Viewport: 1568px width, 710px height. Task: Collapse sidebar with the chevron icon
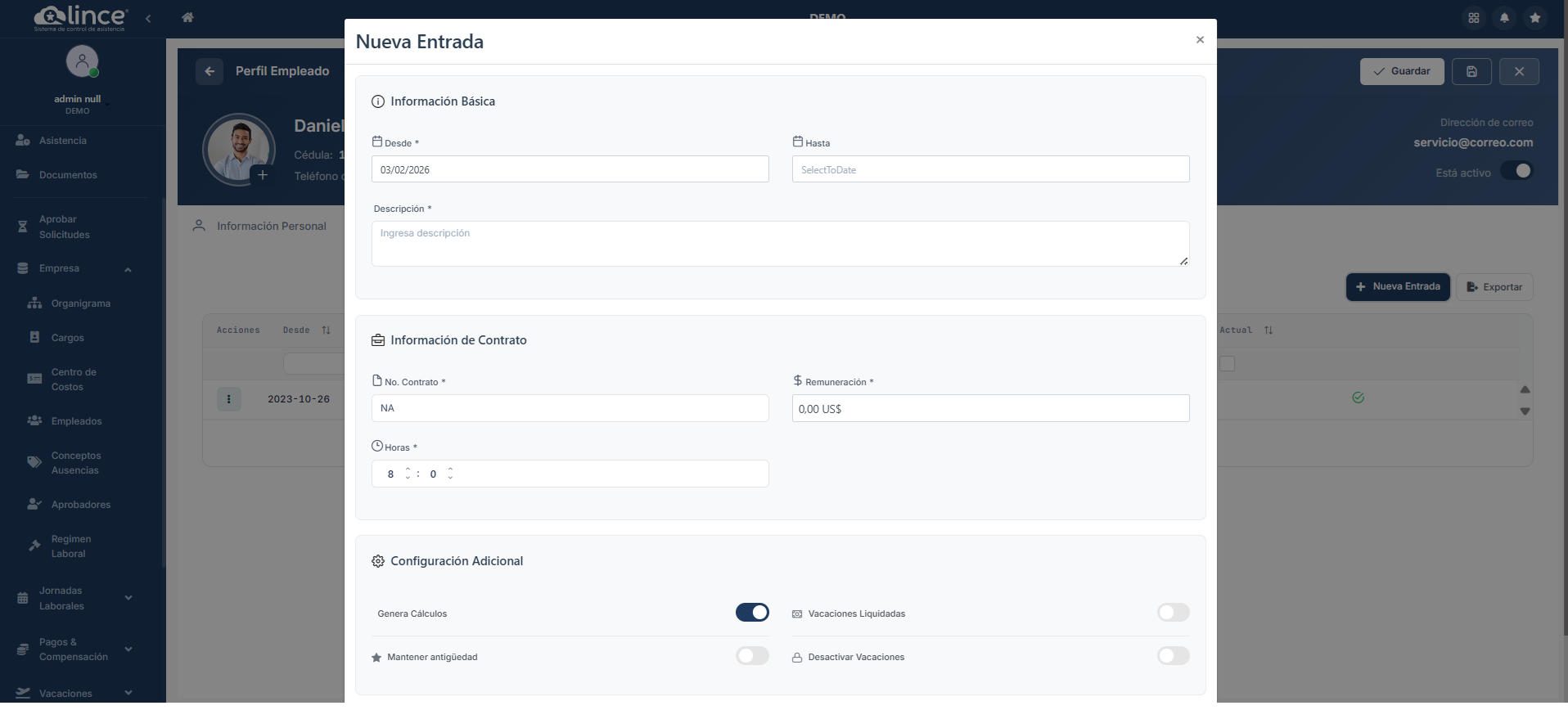148,18
